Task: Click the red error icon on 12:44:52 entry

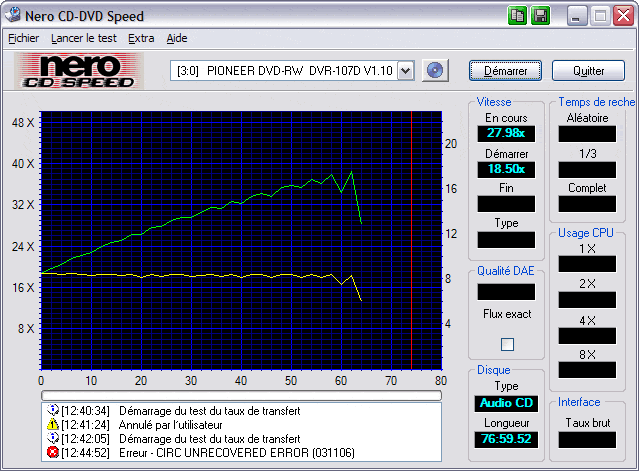Action: point(53,452)
